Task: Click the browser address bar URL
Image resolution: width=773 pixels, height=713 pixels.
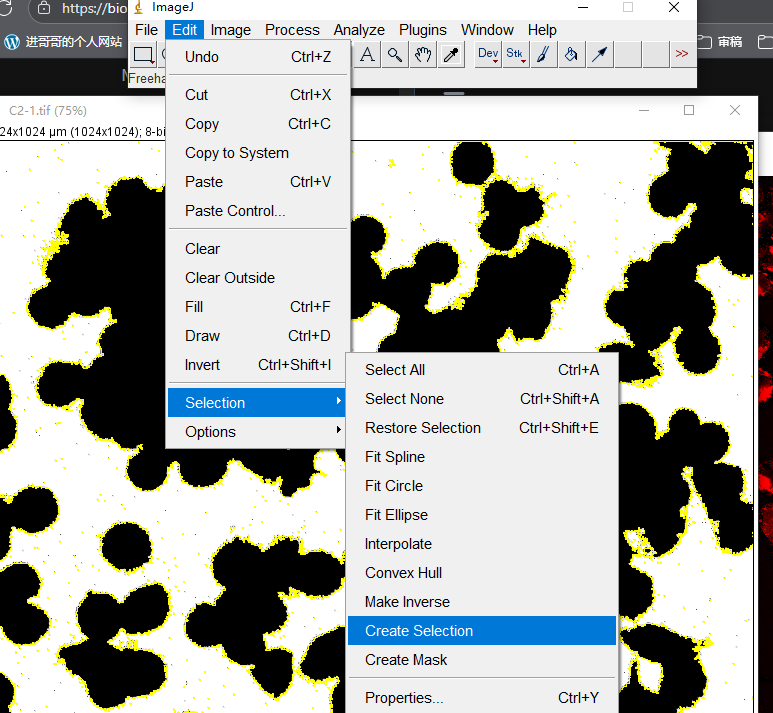Action: pyautogui.click(x=95, y=9)
